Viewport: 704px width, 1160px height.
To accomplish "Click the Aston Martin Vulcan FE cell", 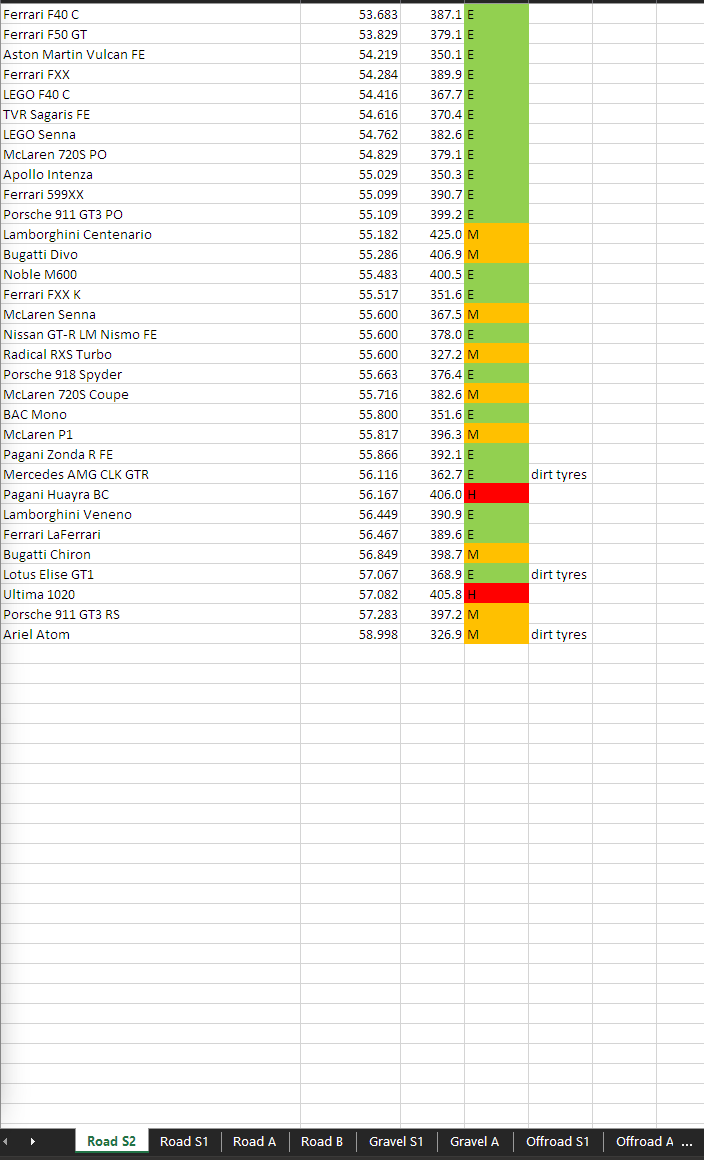I will tap(151, 54).
